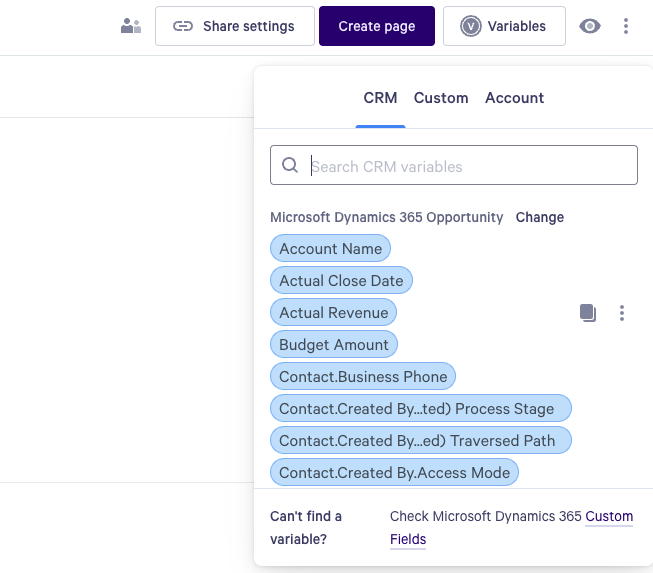Select the Actual Revenue variable
Image resolution: width=653 pixels, height=573 pixels.
[333, 312]
